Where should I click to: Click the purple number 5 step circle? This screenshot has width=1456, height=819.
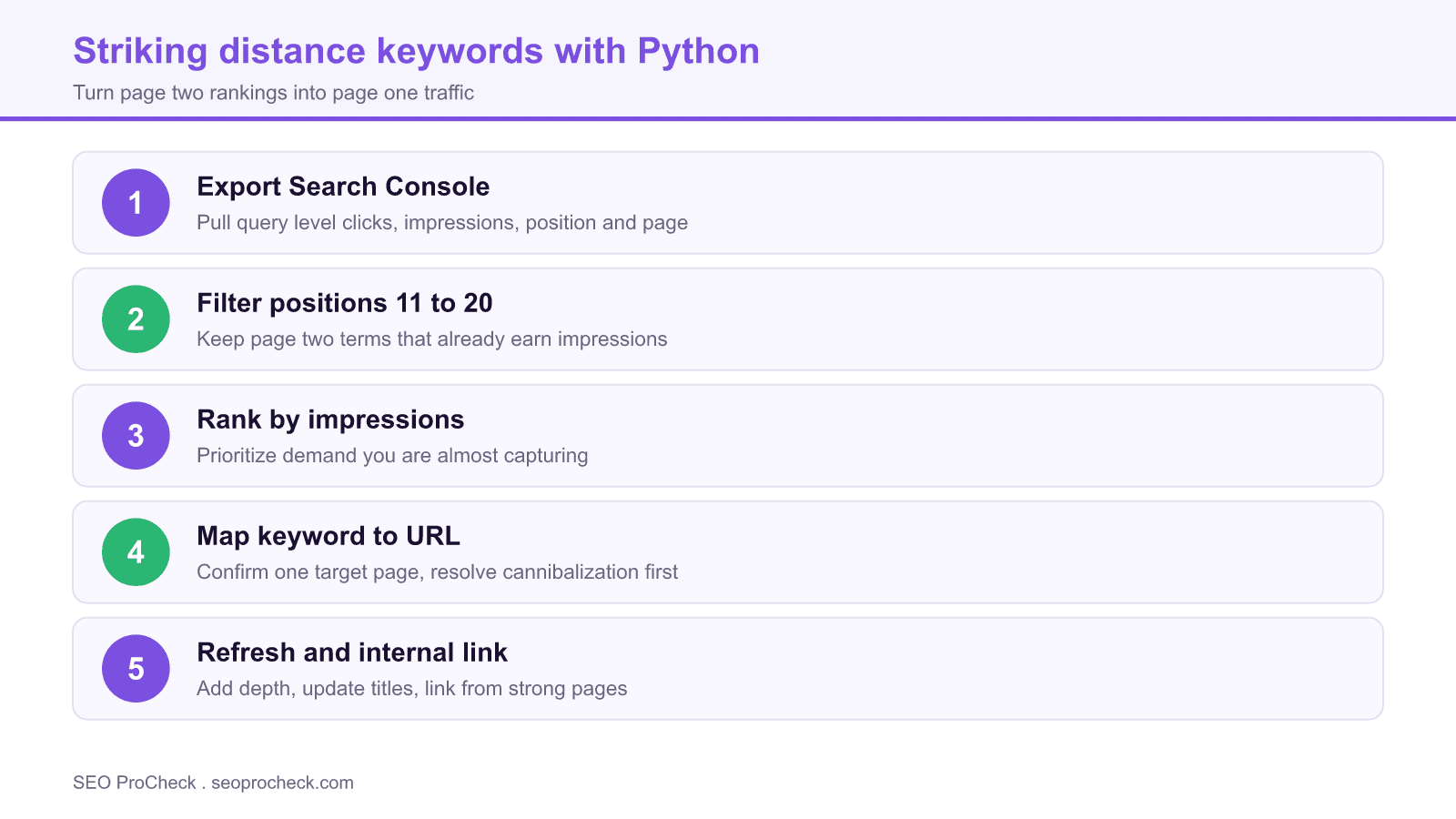click(x=136, y=669)
